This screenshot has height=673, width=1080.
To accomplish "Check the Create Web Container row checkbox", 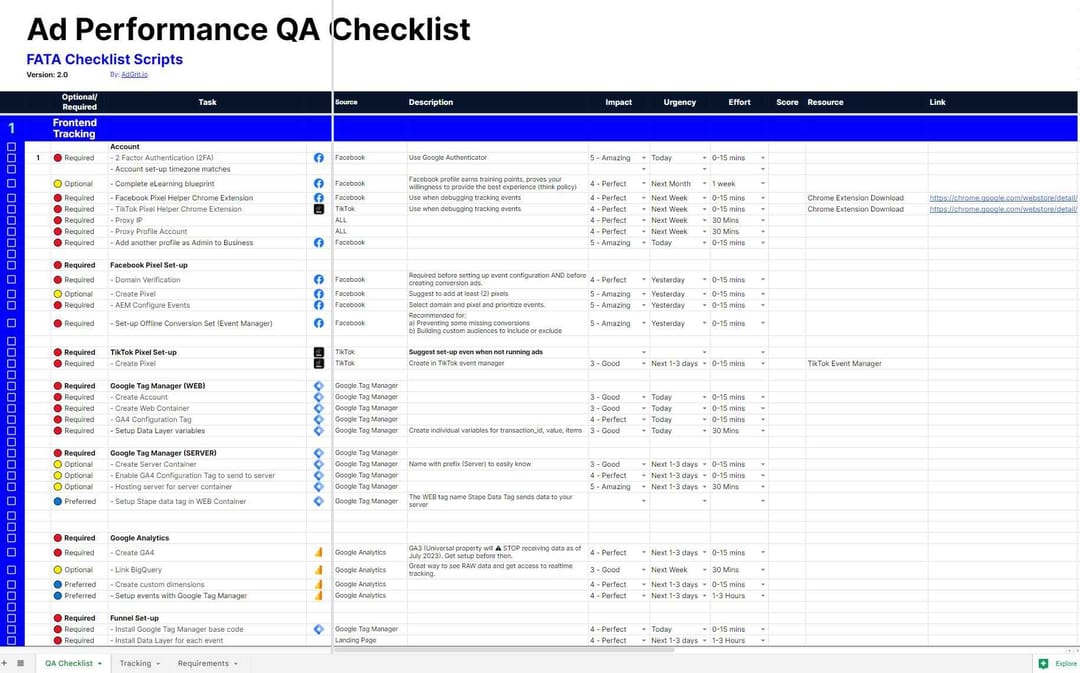I will click(x=11, y=408).
